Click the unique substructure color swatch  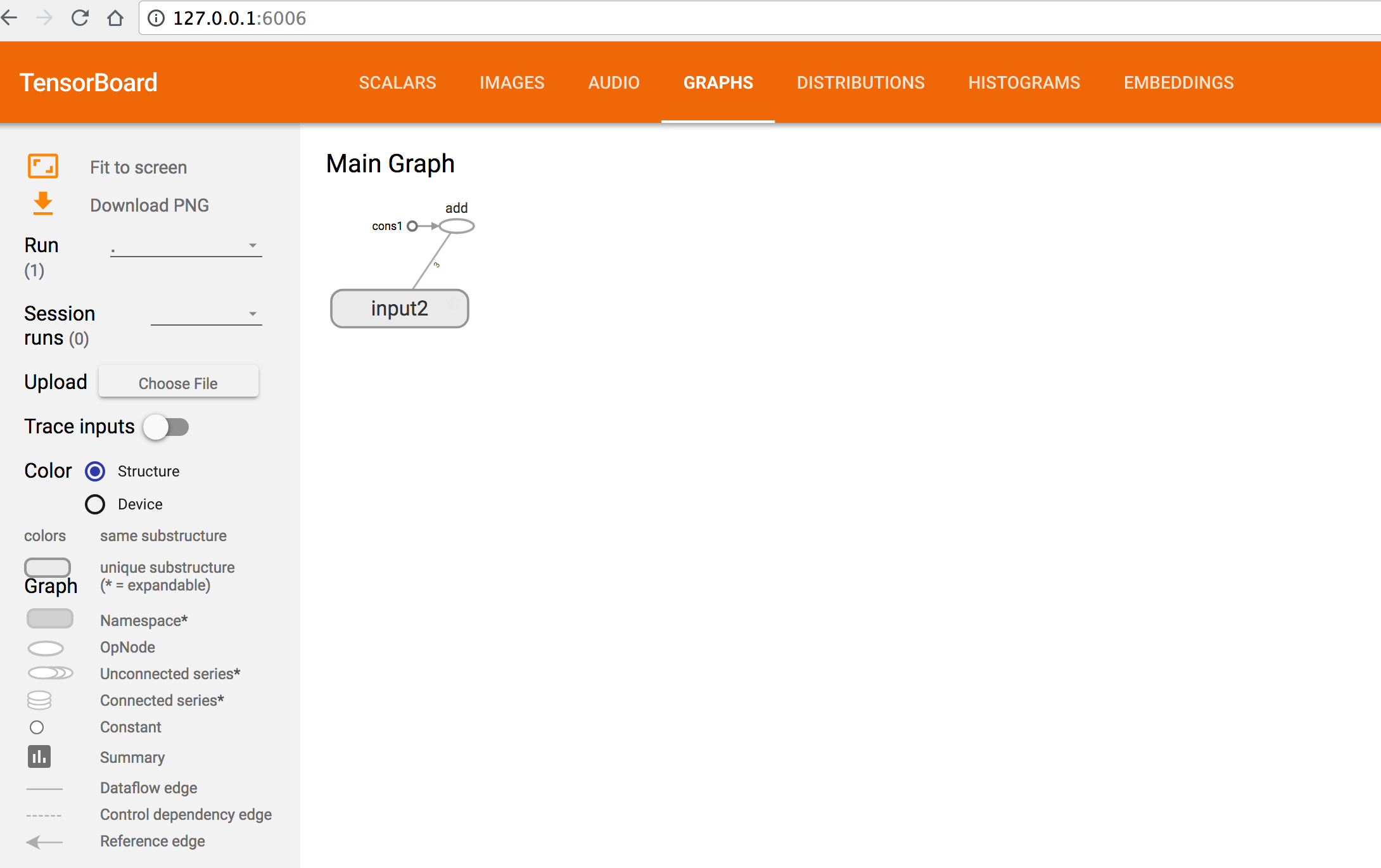click(x=48, y=566)
